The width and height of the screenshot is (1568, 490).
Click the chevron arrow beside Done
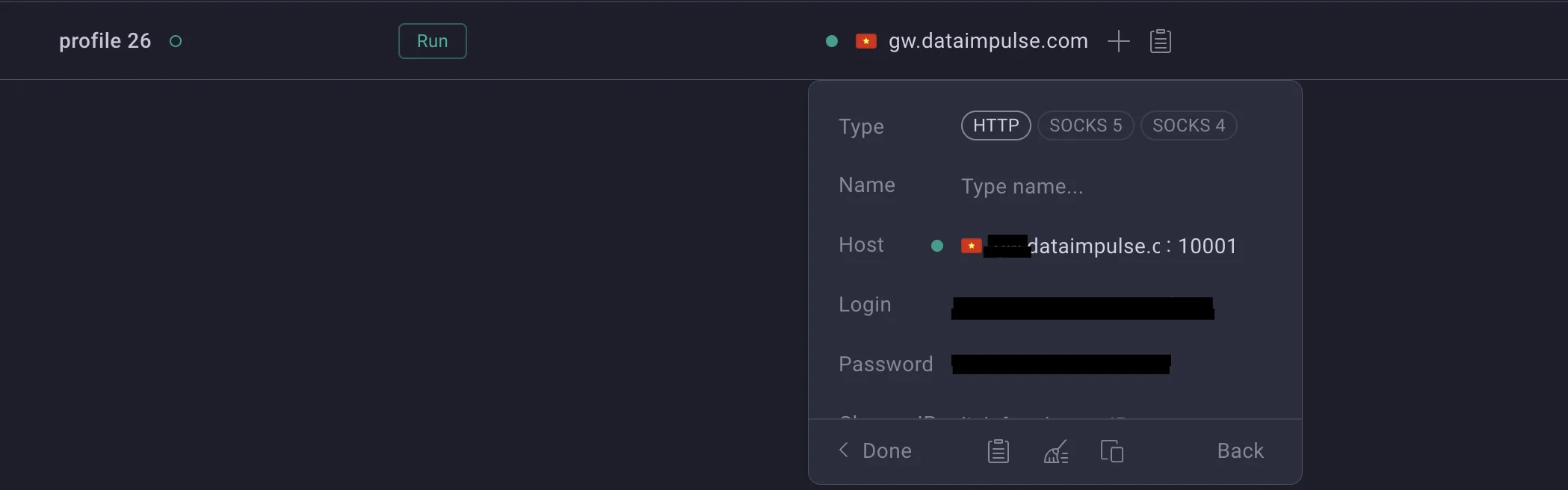click(844, 450)
